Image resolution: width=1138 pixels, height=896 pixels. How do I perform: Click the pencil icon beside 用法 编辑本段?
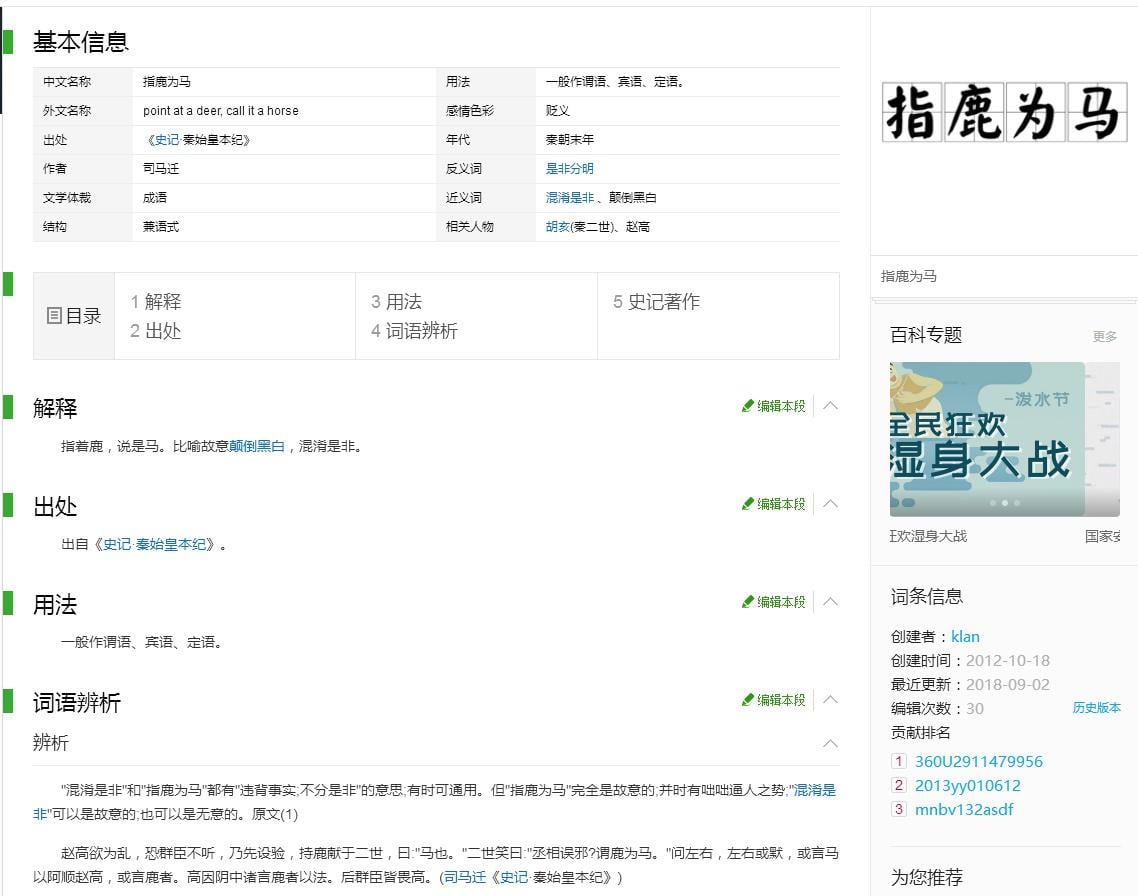(x=748, y=601)
